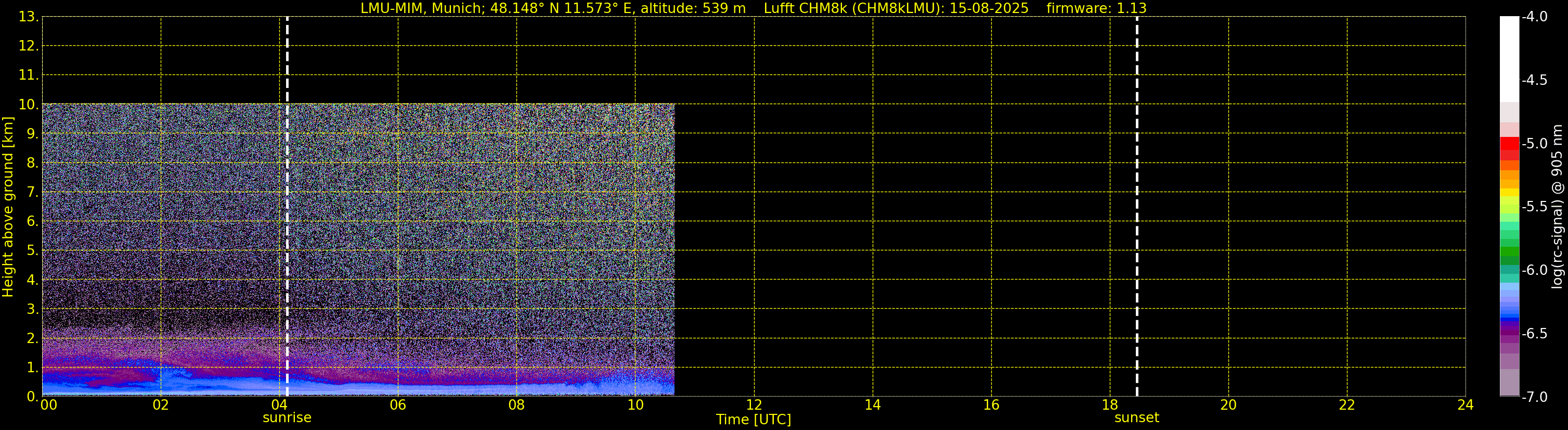Click the '04' time axis tick label

click(x=279, y=405)
